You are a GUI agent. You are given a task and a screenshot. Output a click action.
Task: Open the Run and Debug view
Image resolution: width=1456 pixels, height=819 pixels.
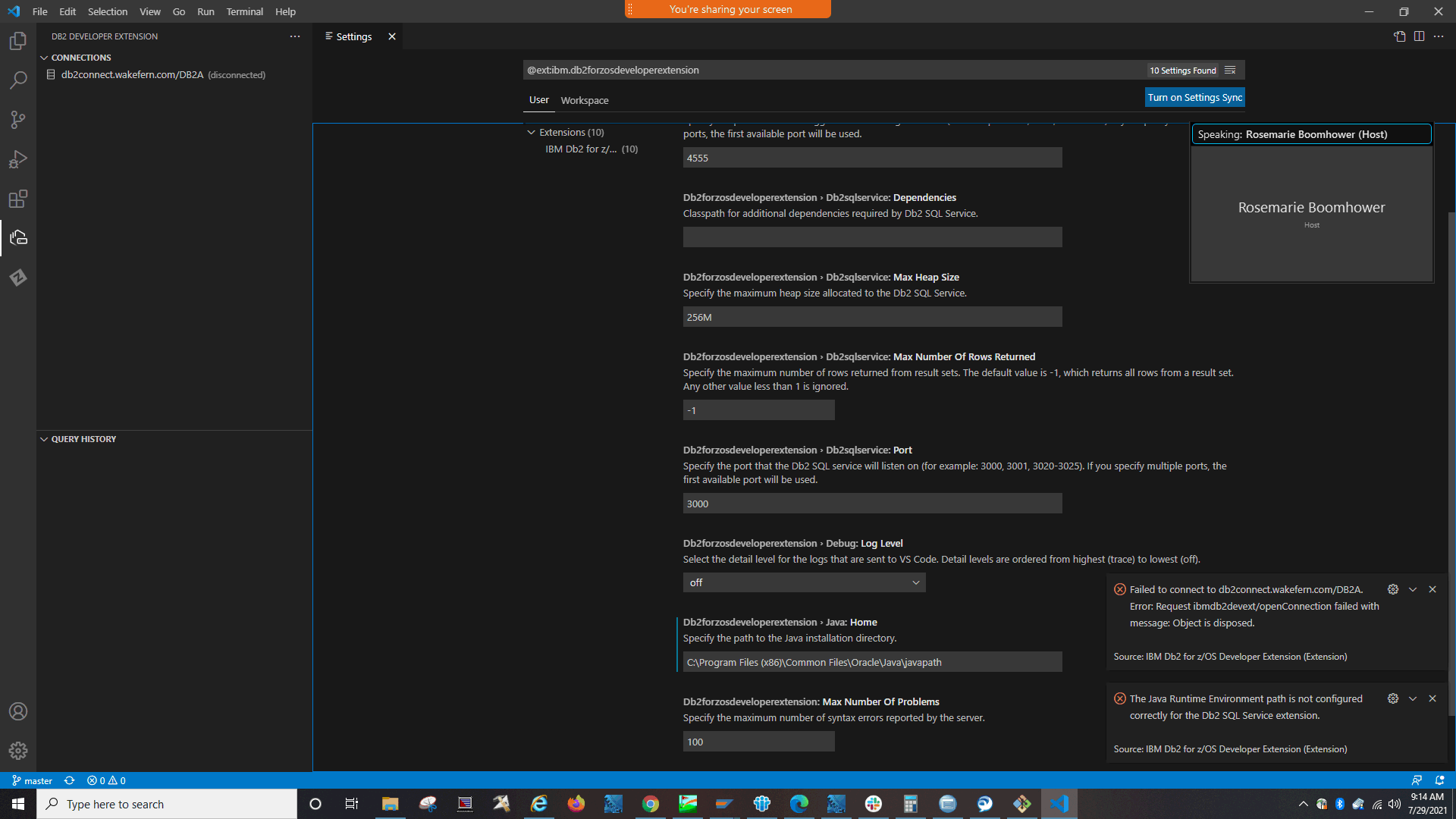(18, 159)
